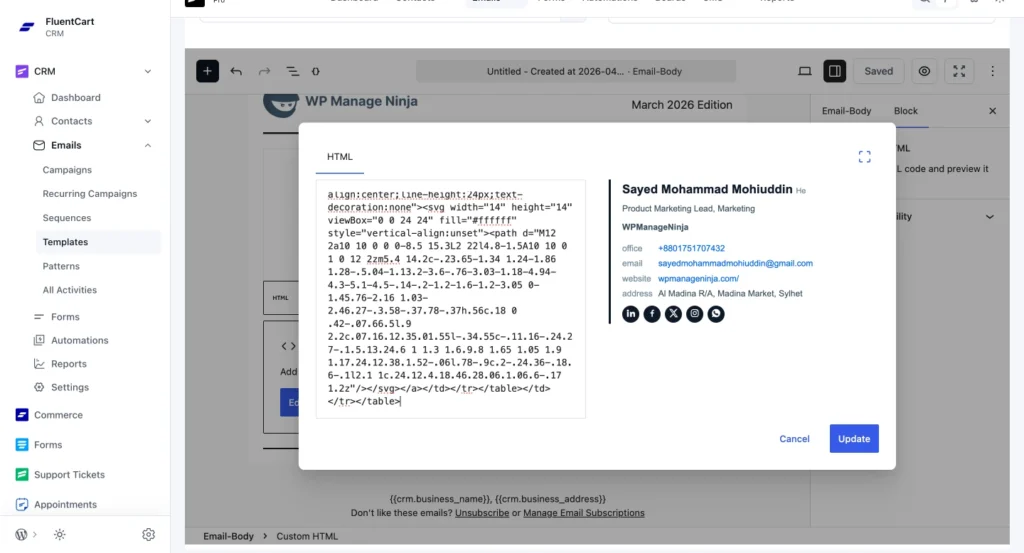Open the Forms section with green icon
Image resolution: width=1024 pixels, height=553 pixels.
click(48, 445)
